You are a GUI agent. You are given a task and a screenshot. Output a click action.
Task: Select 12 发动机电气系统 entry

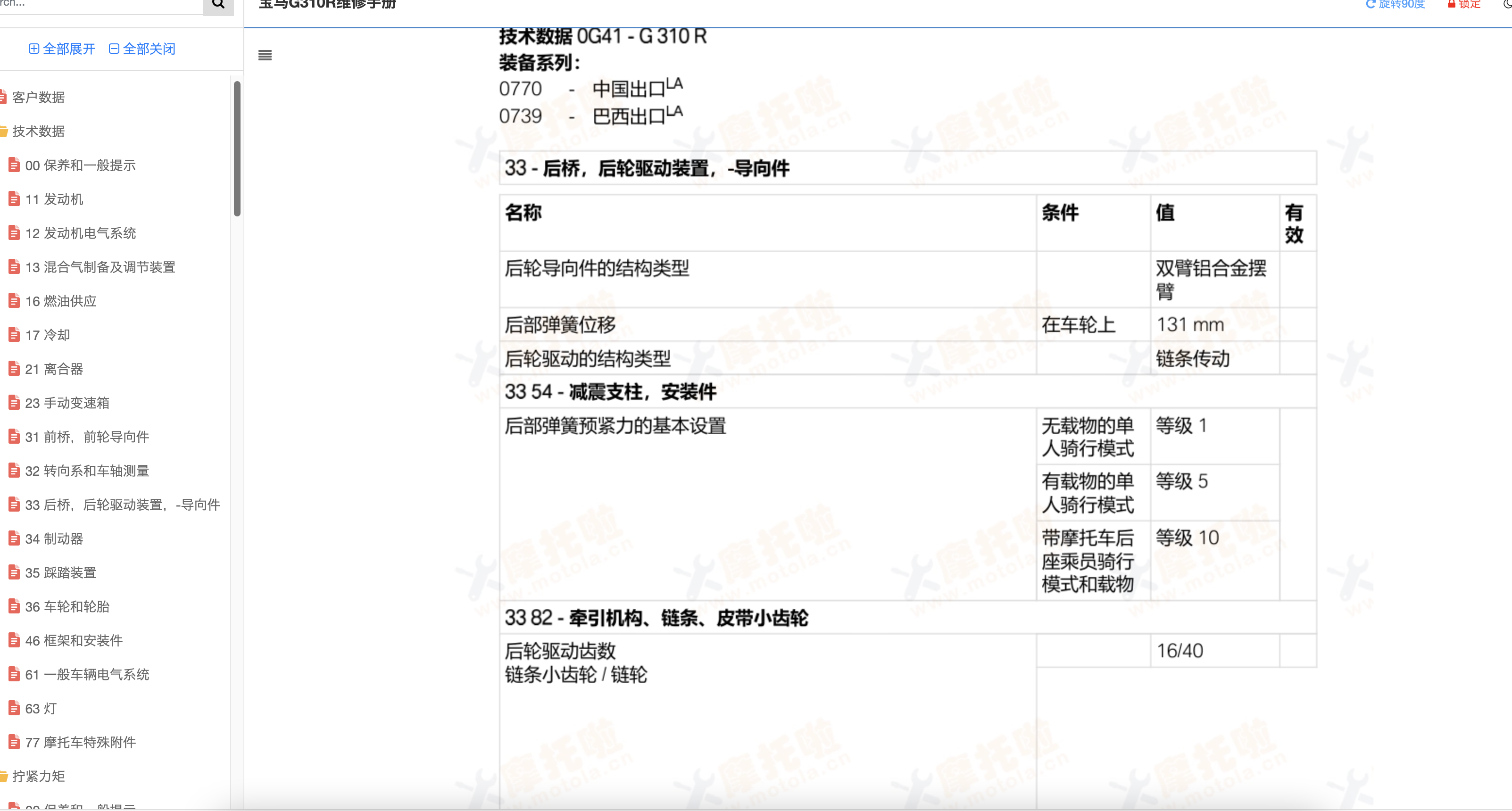click(81, 233)
